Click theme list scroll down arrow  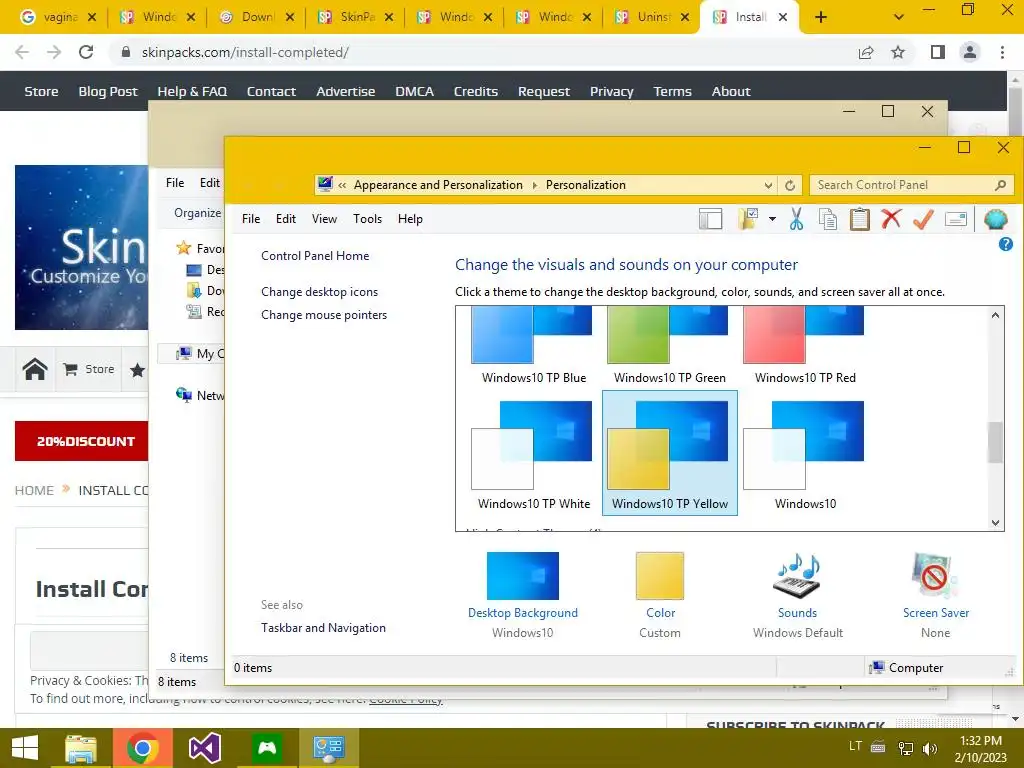(995, 522)
